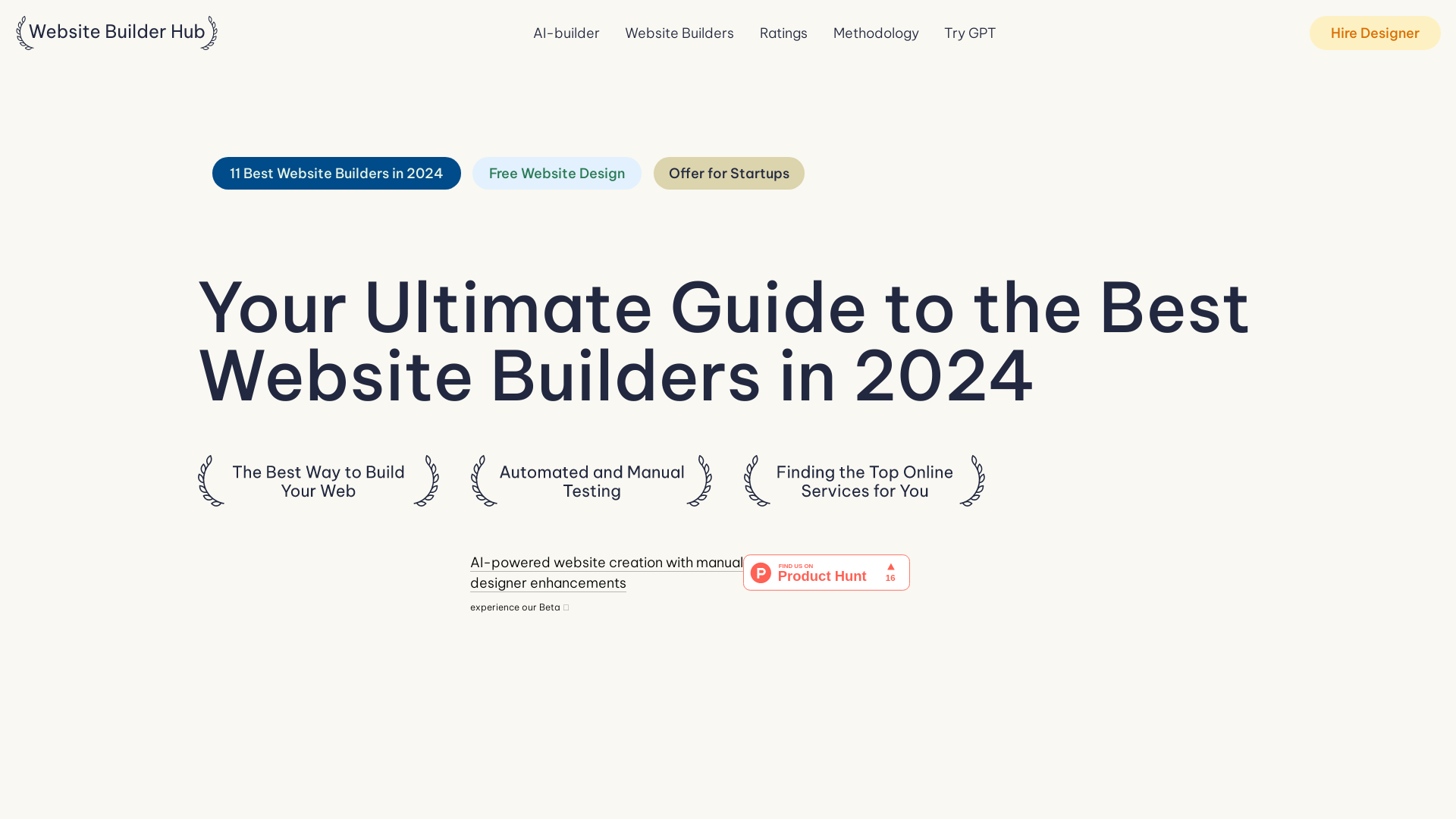Expand the Website Builders navigation dropdown
The height and width of the screenshot is (819, 1456).
[679, 33]
